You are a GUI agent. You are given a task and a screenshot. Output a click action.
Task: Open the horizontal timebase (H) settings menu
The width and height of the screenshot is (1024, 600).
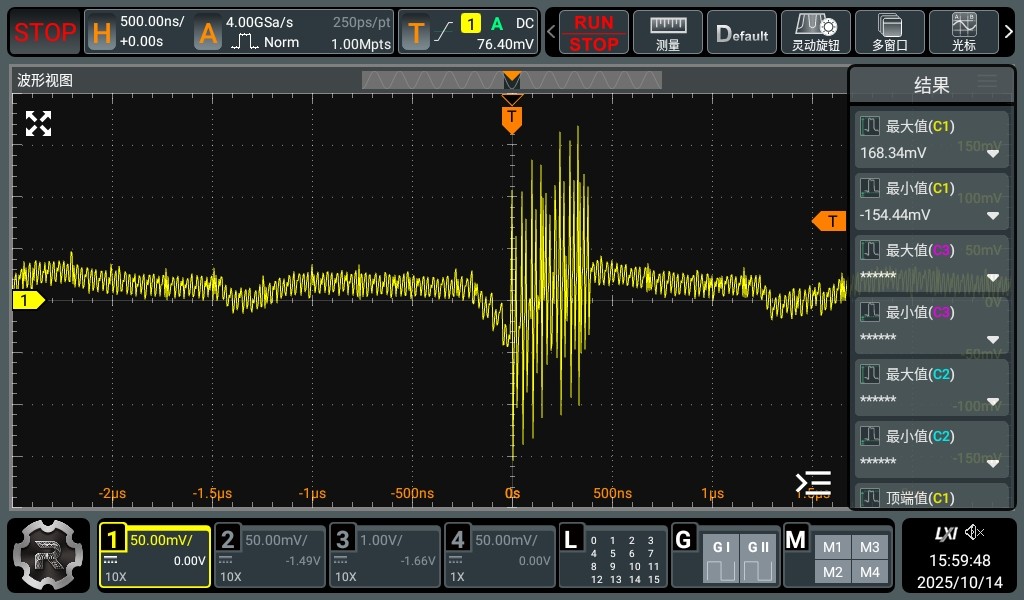140,32
